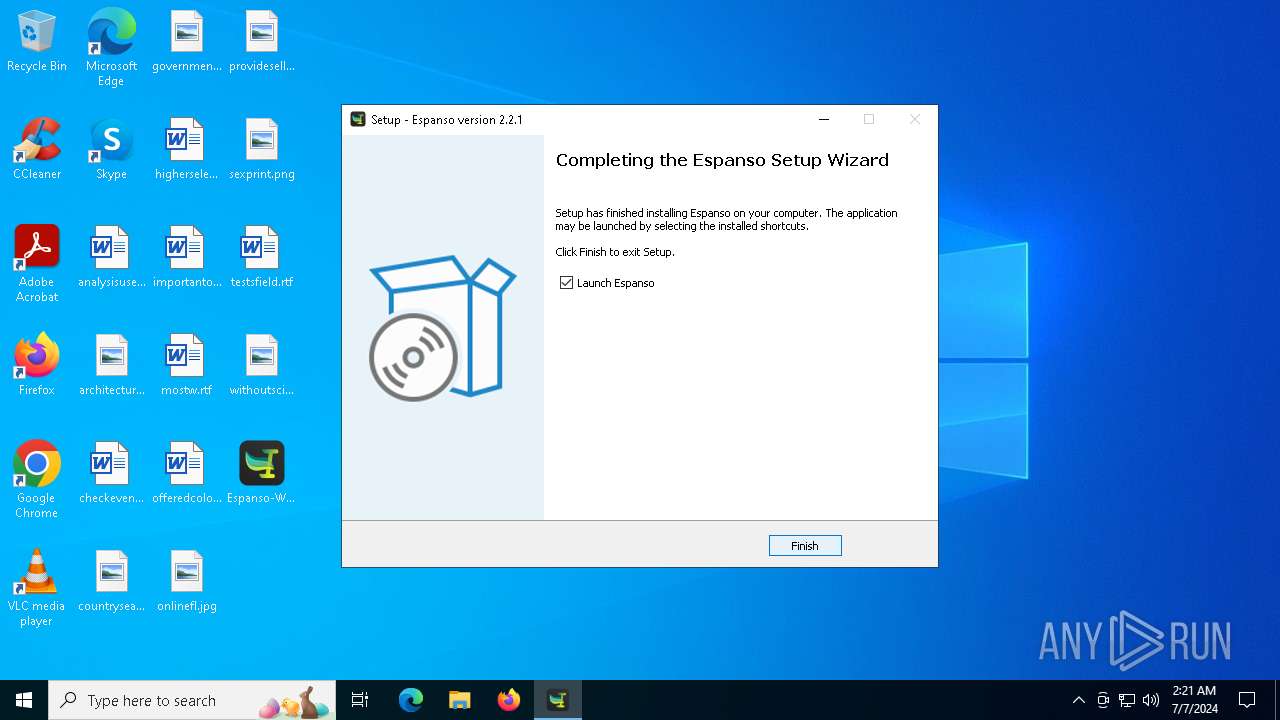1280x720 pixels.
Task: Launch Firefox from the taskbar
Action: (509, 700)
